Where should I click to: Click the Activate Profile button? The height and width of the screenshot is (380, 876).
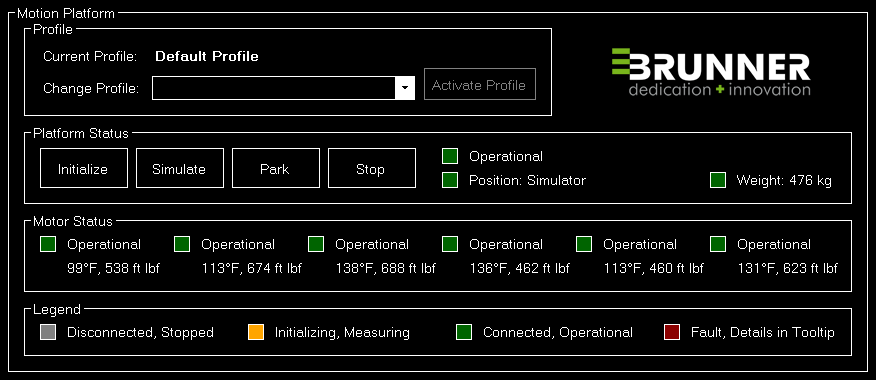(x=480, y=84)
